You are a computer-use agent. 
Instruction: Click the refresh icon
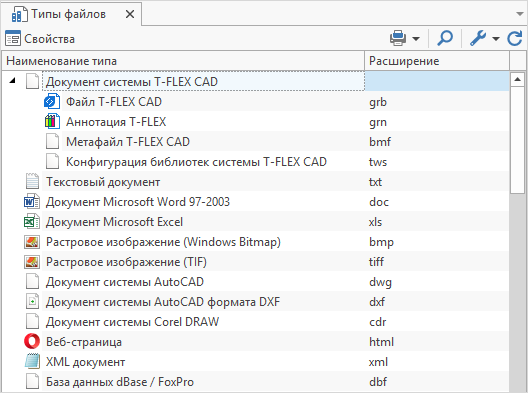[x=515, y=38]
